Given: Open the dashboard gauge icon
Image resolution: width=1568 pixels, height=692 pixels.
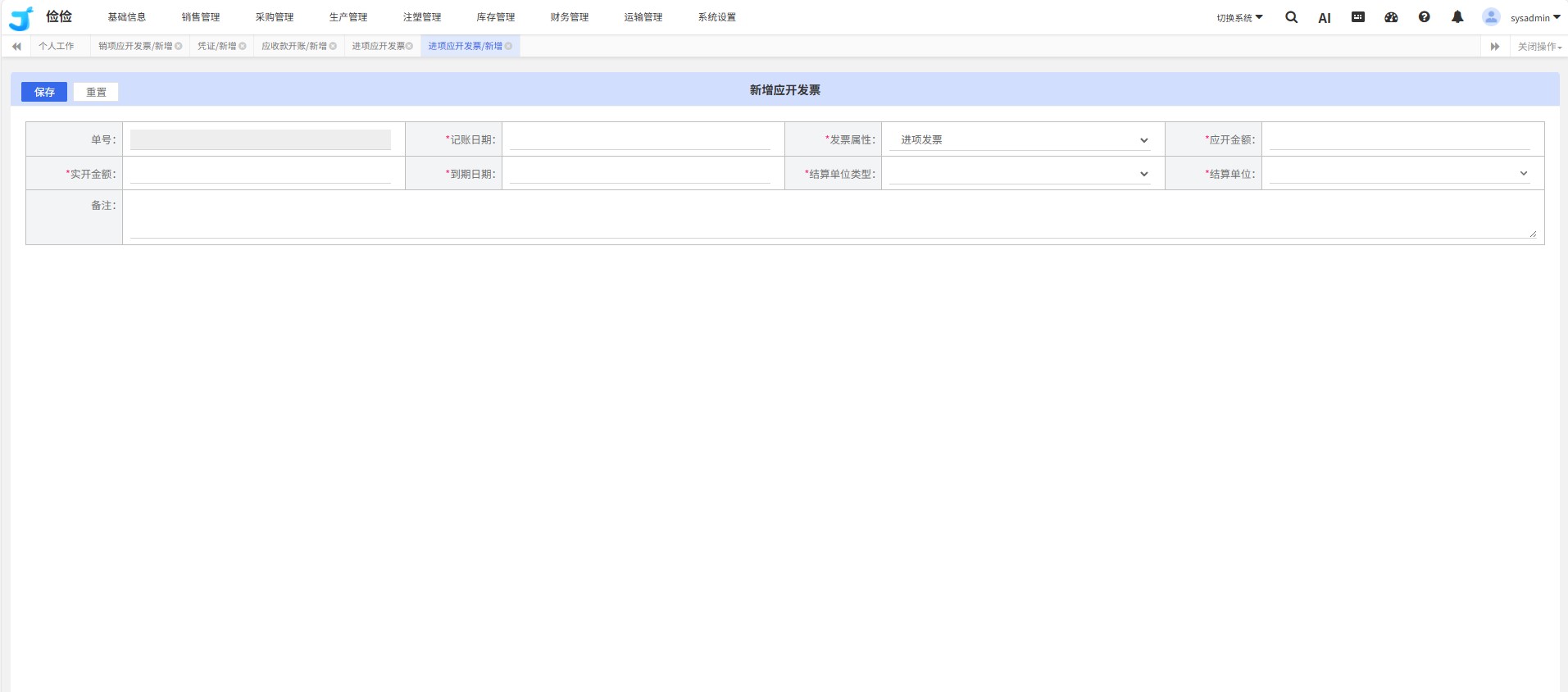Looking at the screenshot, I should (x=1391, y=17).
